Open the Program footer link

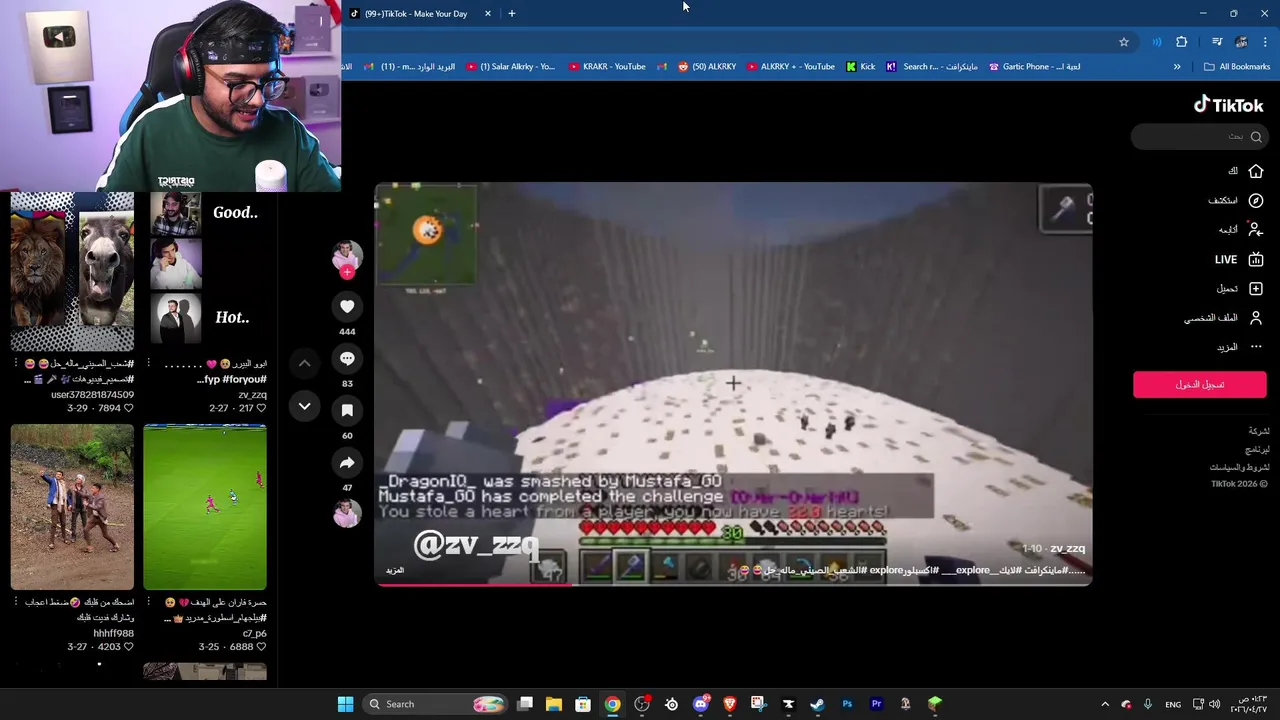coord(1258,449)
